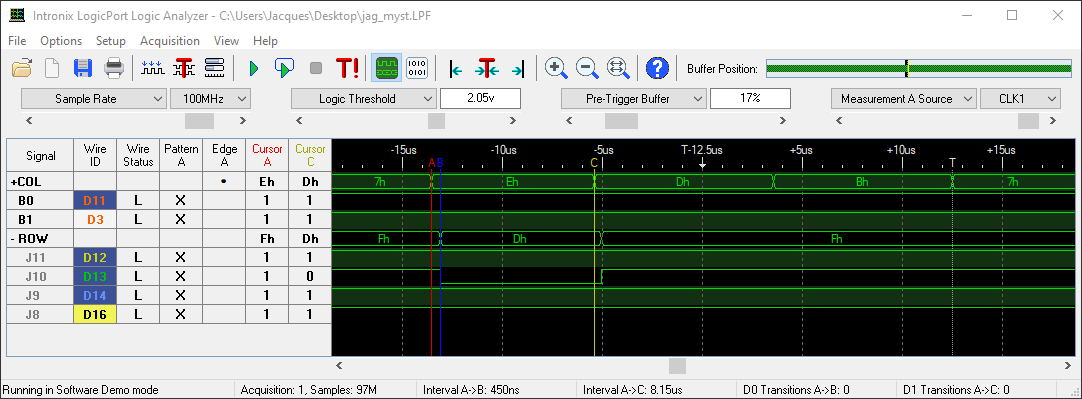1082x399 pixels.
Task: Start repetitive acquisition with the looped play icon
Action: pos(284,68)
